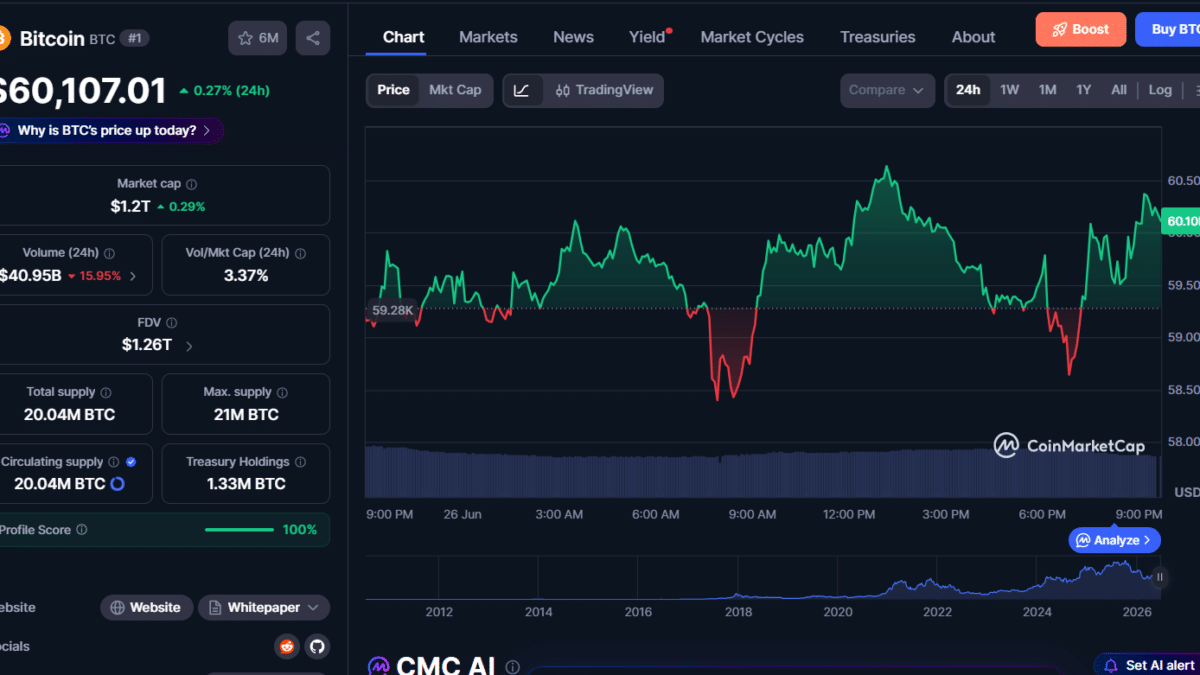Open the Treasury Holdings info icon

coord(300,462)
